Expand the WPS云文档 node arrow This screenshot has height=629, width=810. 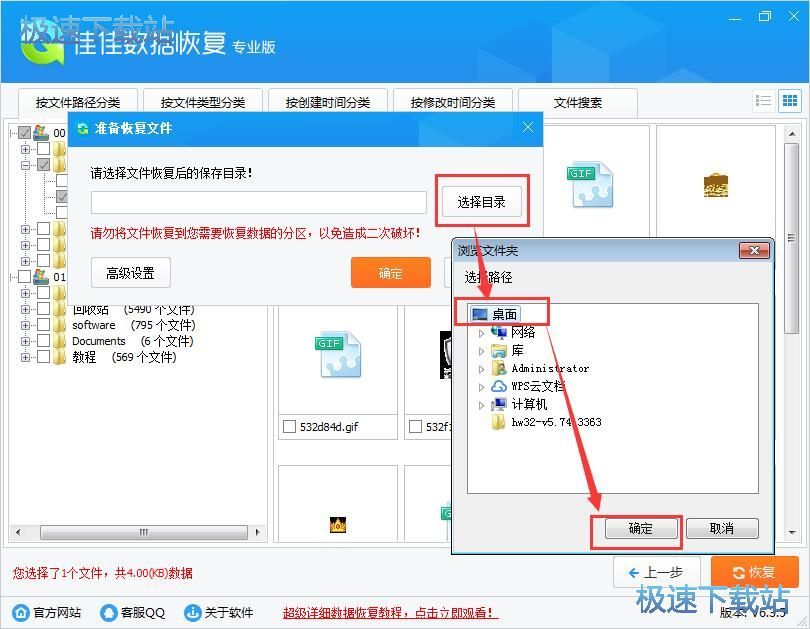point(481,387)
